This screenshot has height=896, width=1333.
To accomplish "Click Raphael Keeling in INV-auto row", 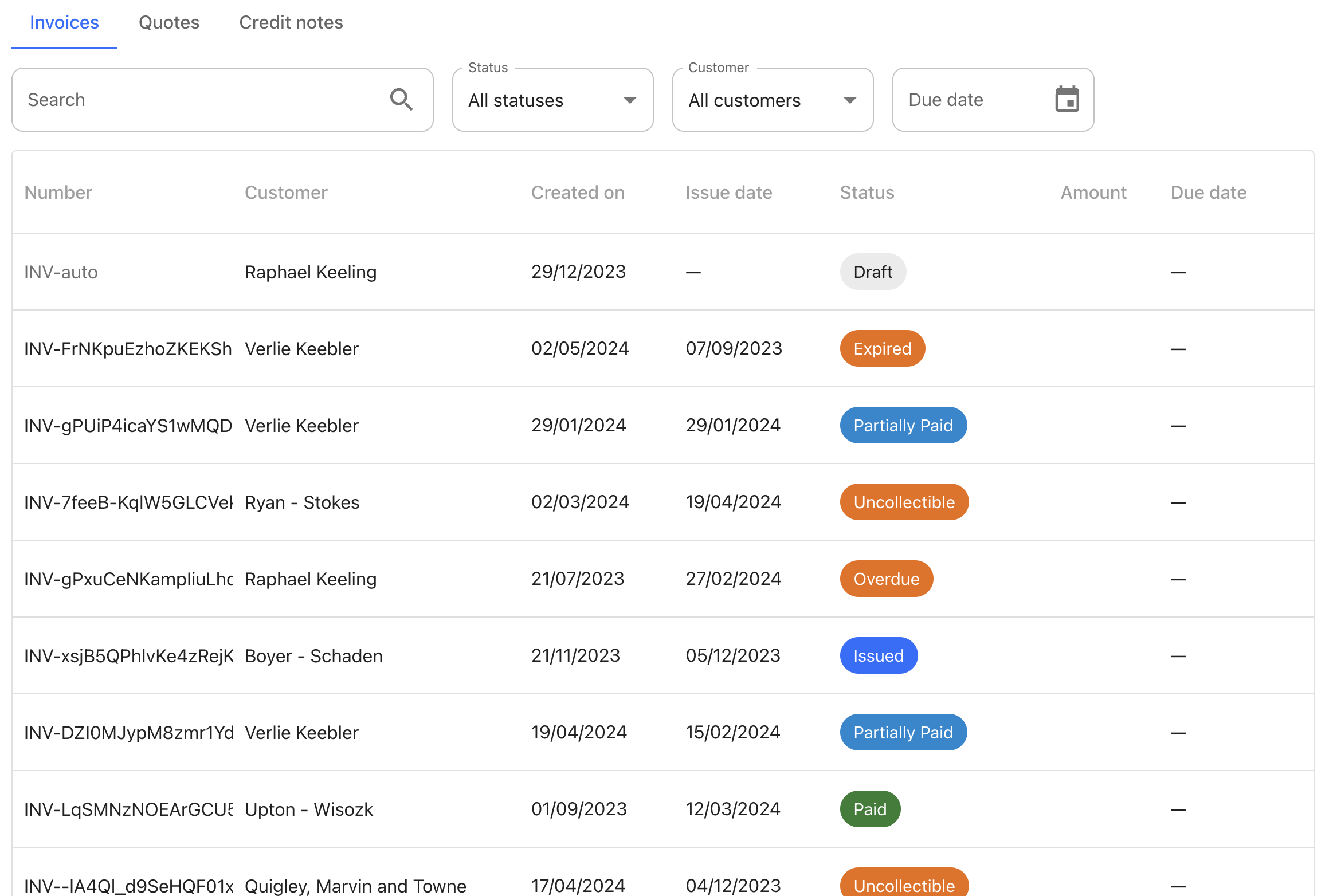I will point(311,272).
